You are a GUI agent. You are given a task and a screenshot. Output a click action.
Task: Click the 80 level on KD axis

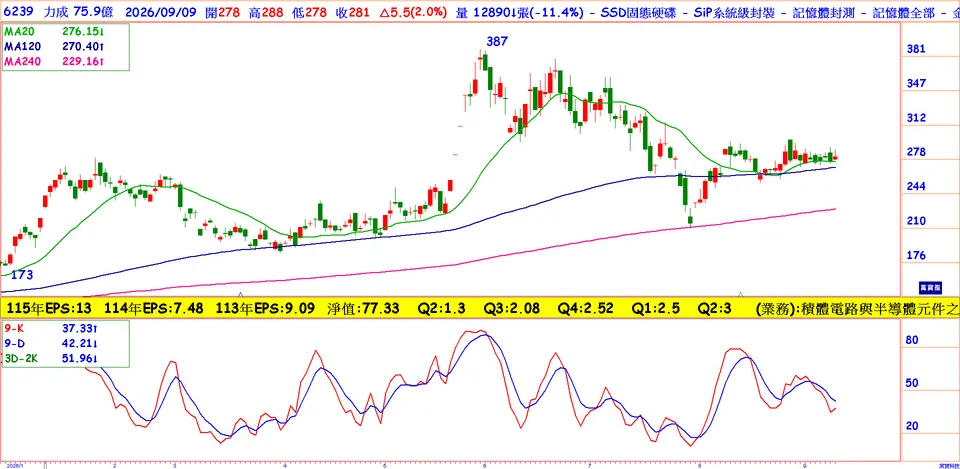click(912, 340)
